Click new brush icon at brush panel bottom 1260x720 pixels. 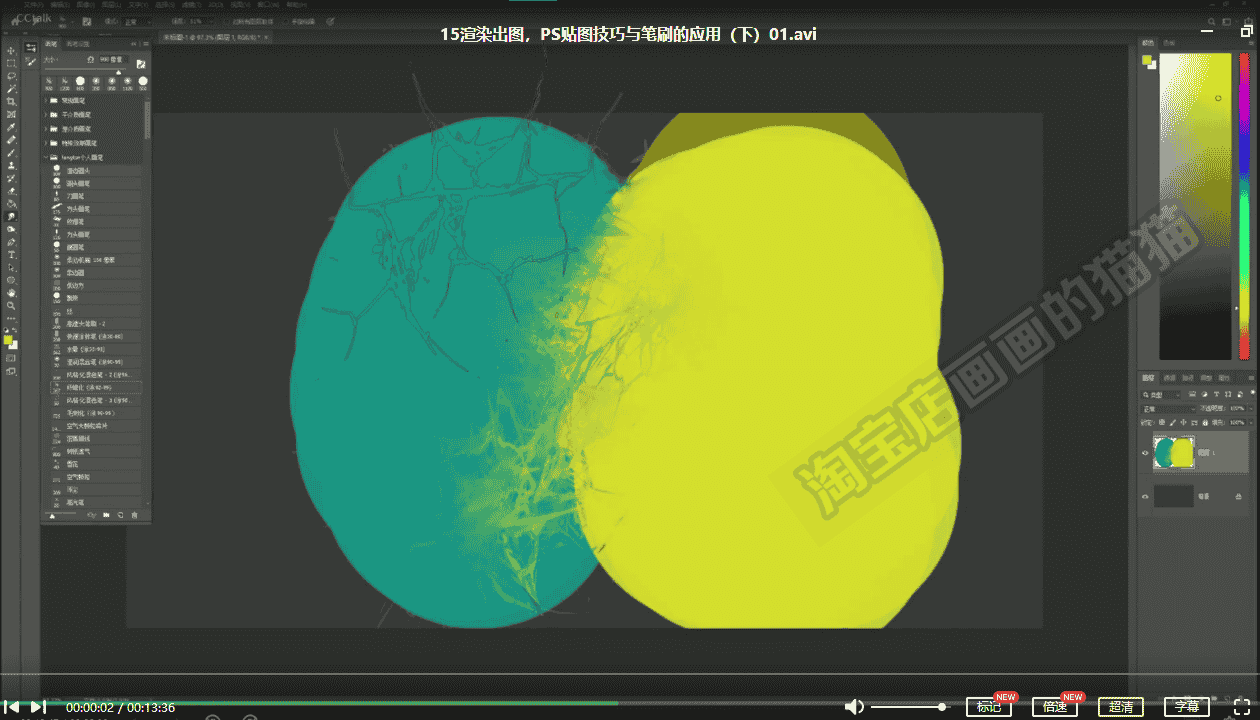tap(120, 515)
